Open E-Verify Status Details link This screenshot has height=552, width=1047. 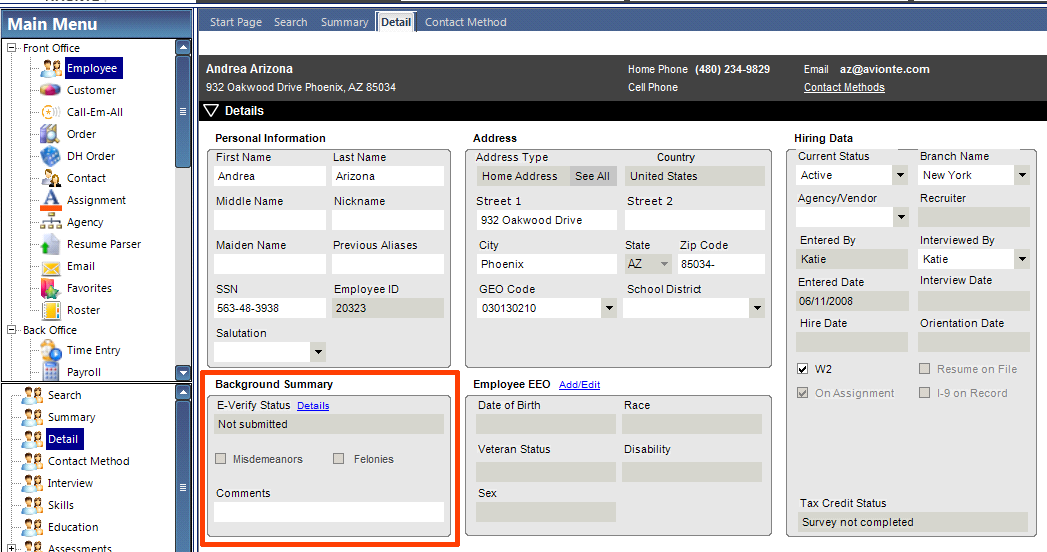coord(313,406)
